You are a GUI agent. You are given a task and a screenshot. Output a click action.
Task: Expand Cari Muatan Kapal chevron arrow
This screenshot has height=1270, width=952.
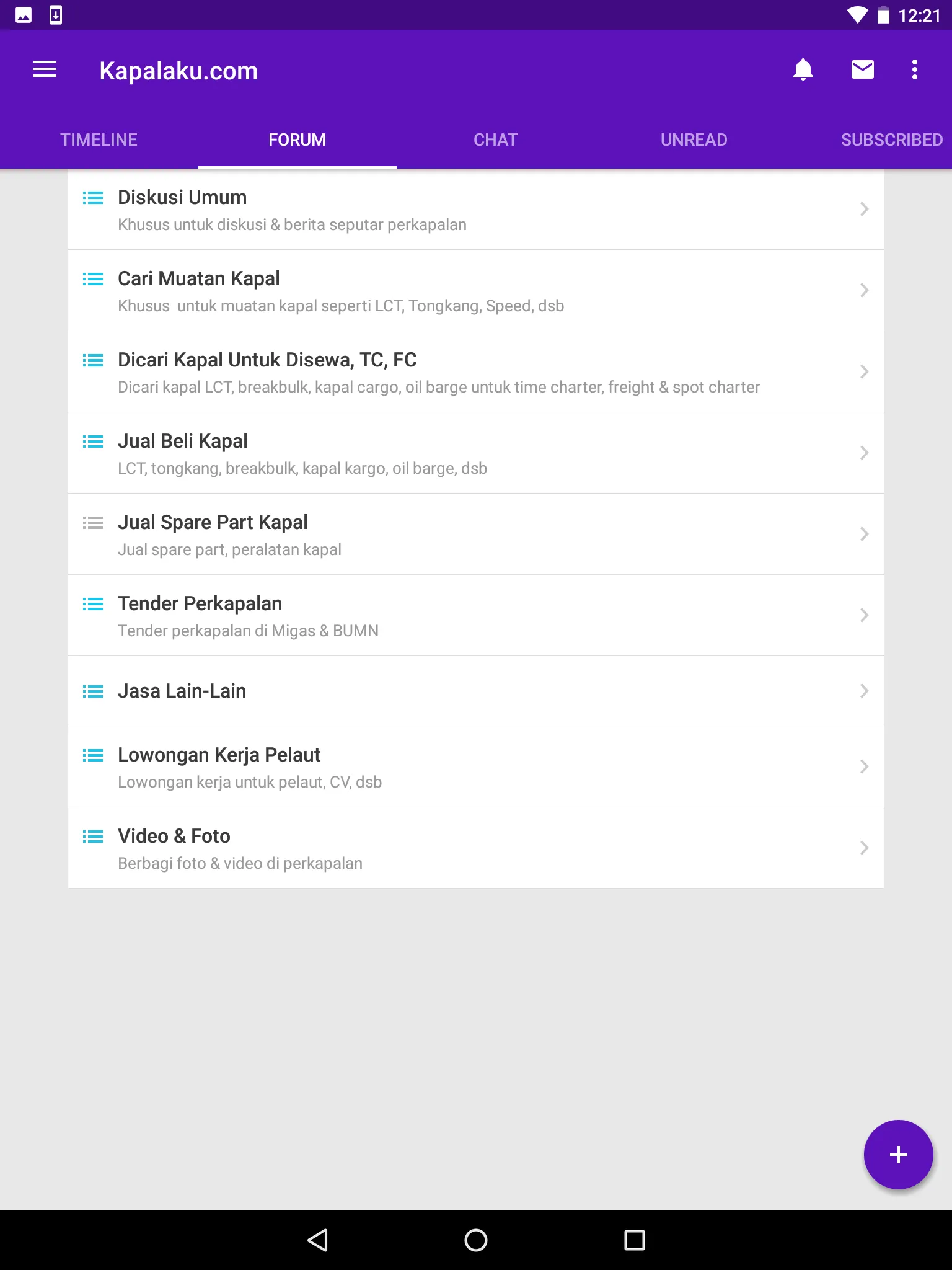click(864, 290)
